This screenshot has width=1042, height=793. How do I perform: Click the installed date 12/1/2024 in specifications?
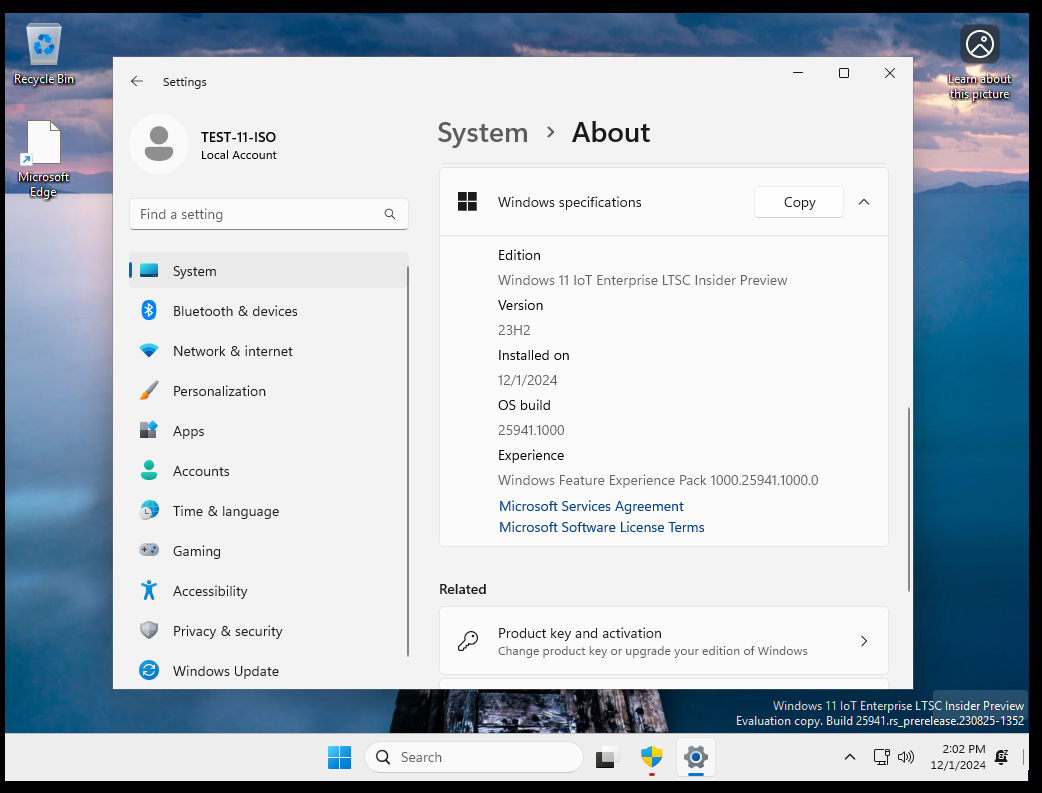pos(528,380)
